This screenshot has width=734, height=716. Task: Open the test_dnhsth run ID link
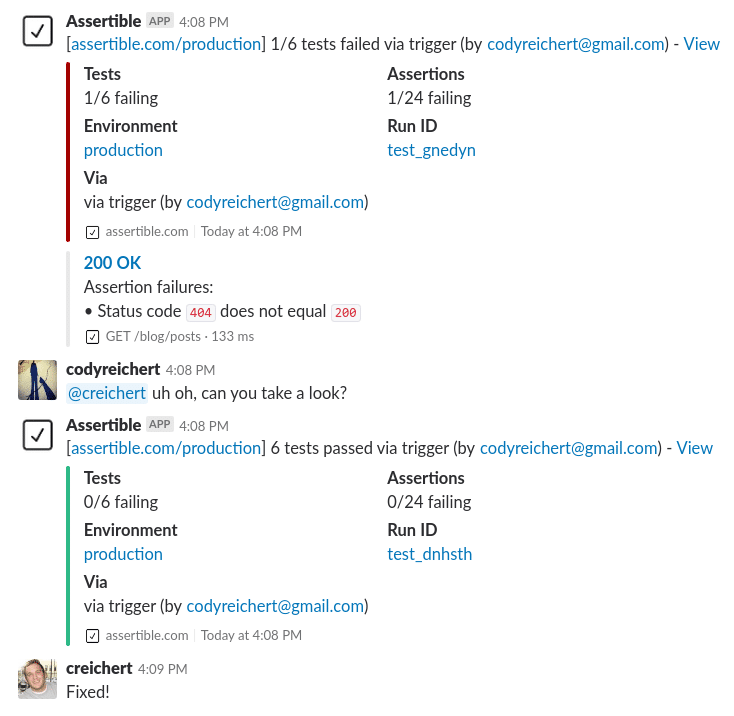point(429,554)
